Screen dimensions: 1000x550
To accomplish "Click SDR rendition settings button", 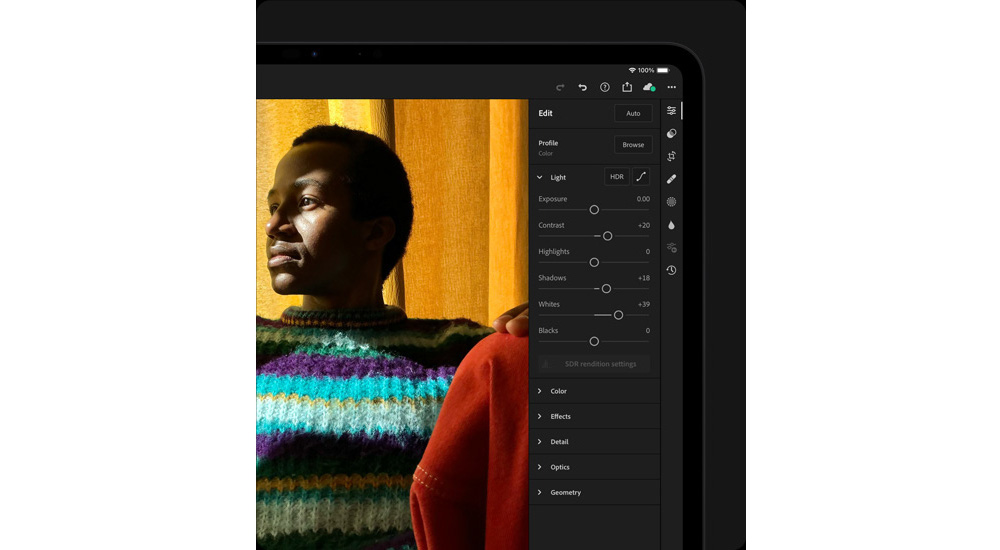I will point(594,364).
